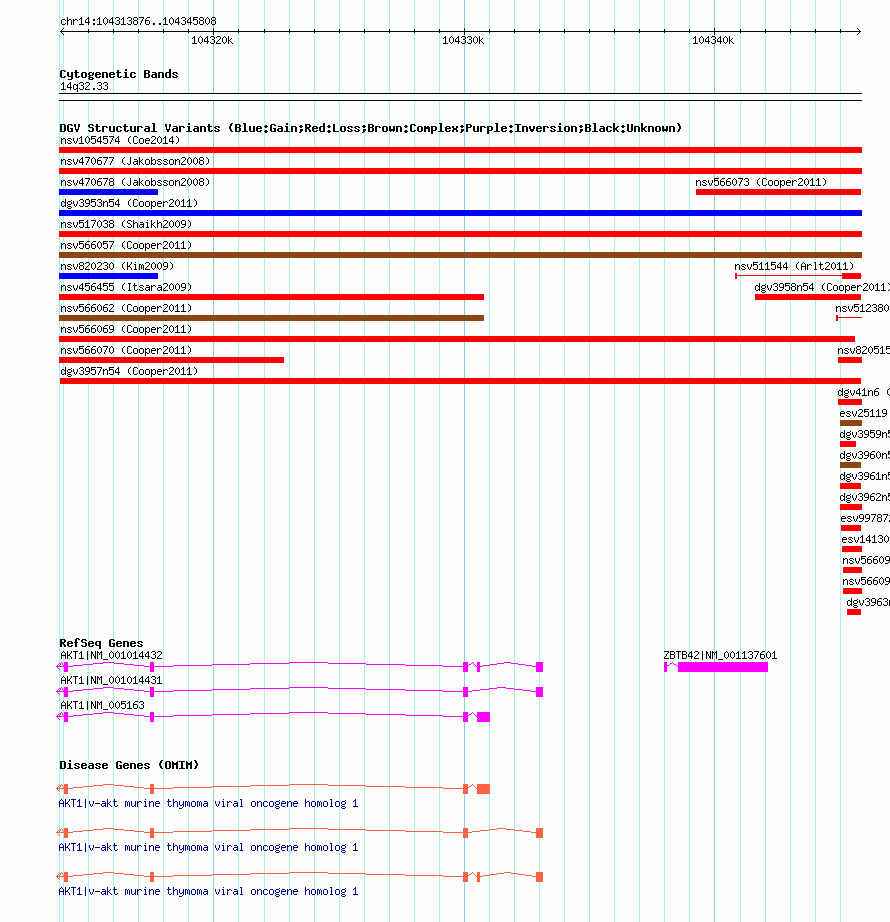Click the nsv511544 (Arlt2011) variant label
890x922 pixels.
pos(794,266)
